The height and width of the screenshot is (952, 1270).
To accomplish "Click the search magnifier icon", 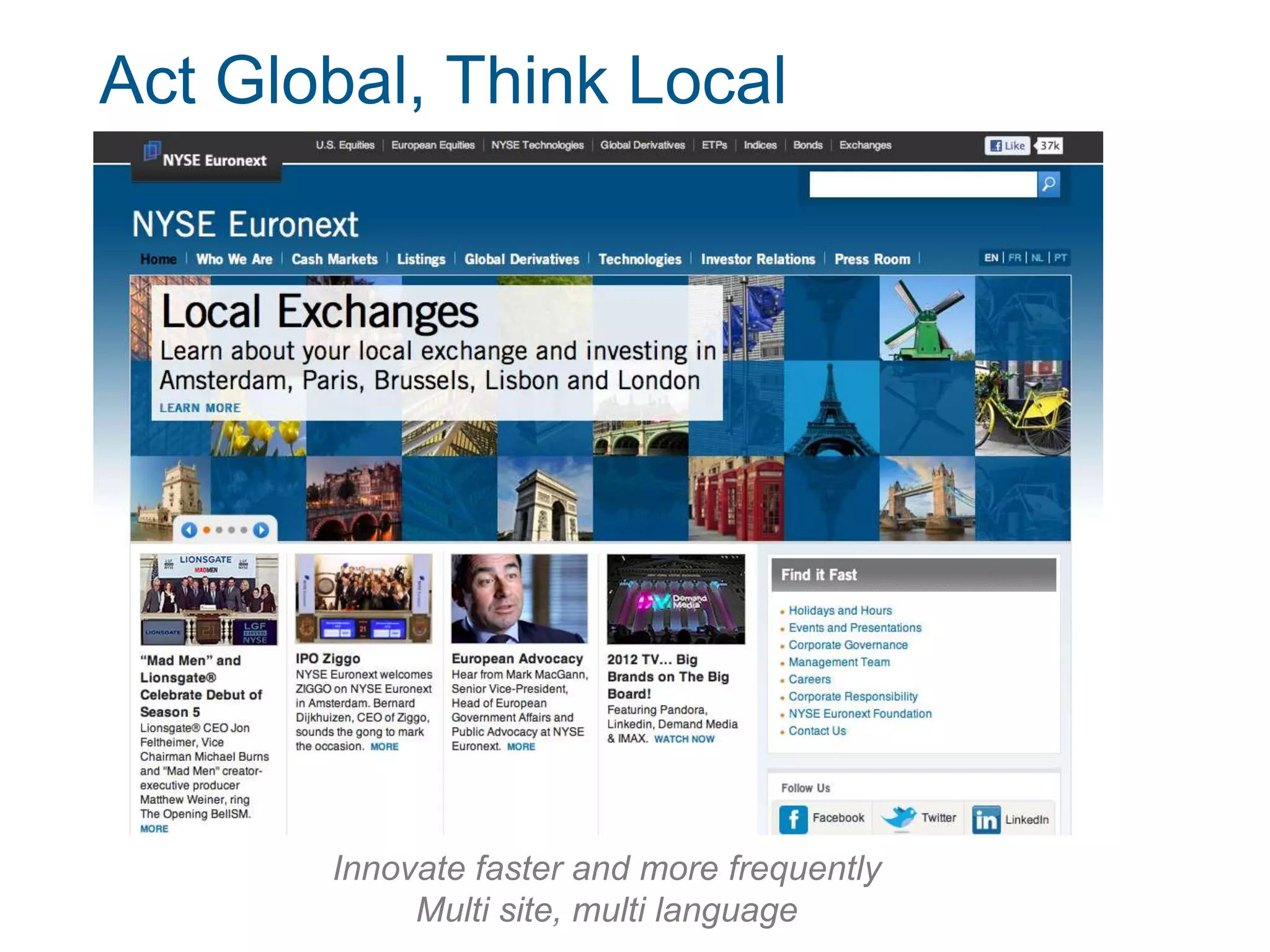I will click(1049, 184).
